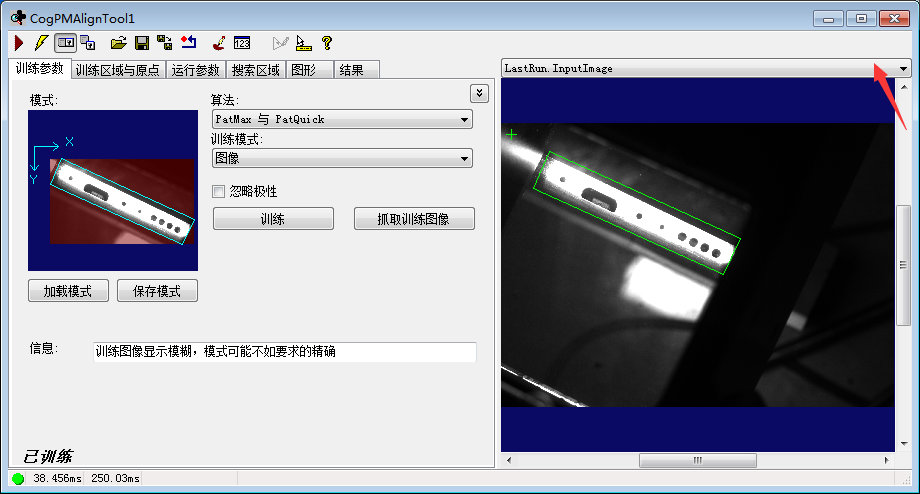The width and height of the screenshot is (920, 494).
Task: Open help with the question mark icon
Action: (326, 43)
